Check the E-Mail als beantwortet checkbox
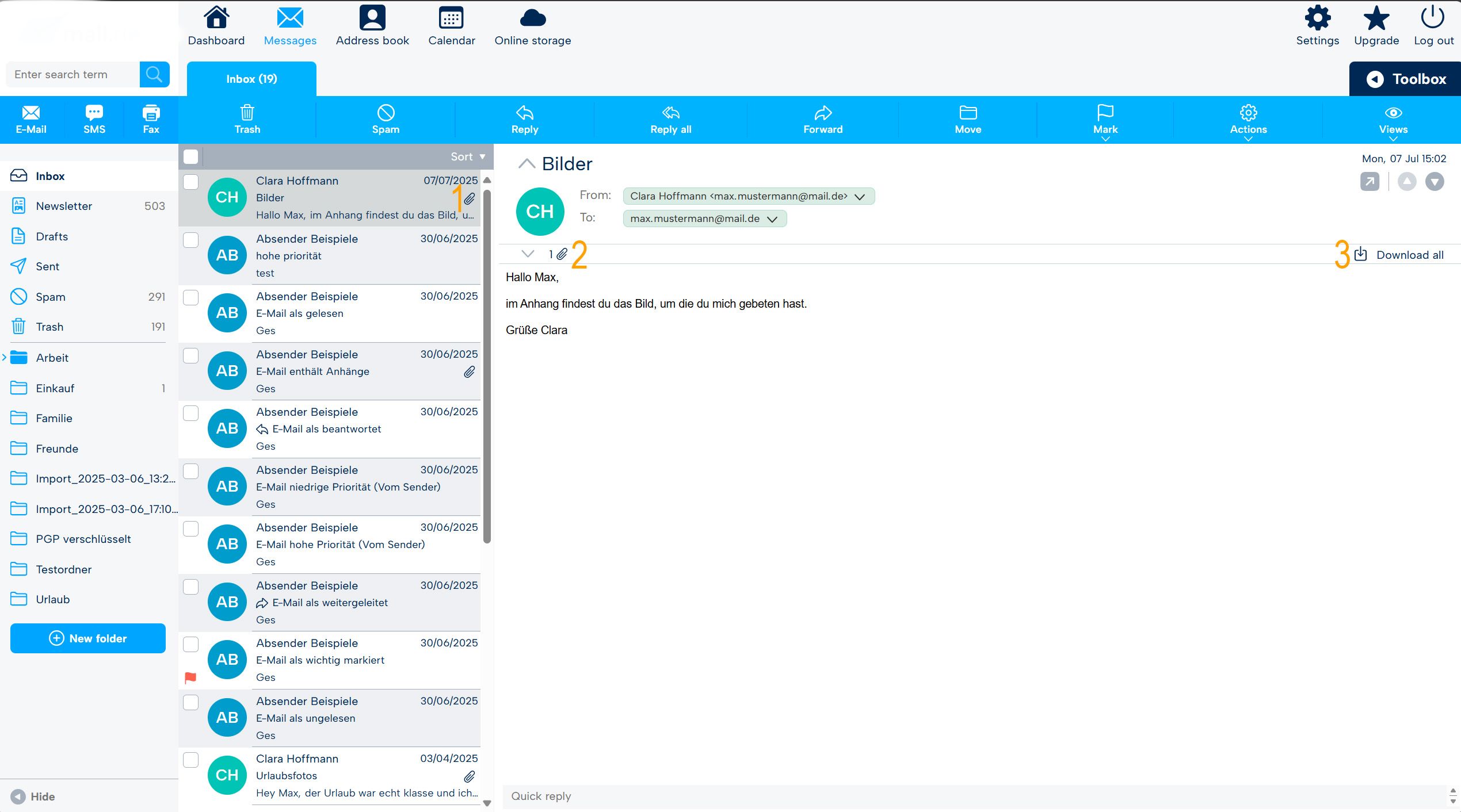This screenshot has width=1461, height=812. [190, 413]
